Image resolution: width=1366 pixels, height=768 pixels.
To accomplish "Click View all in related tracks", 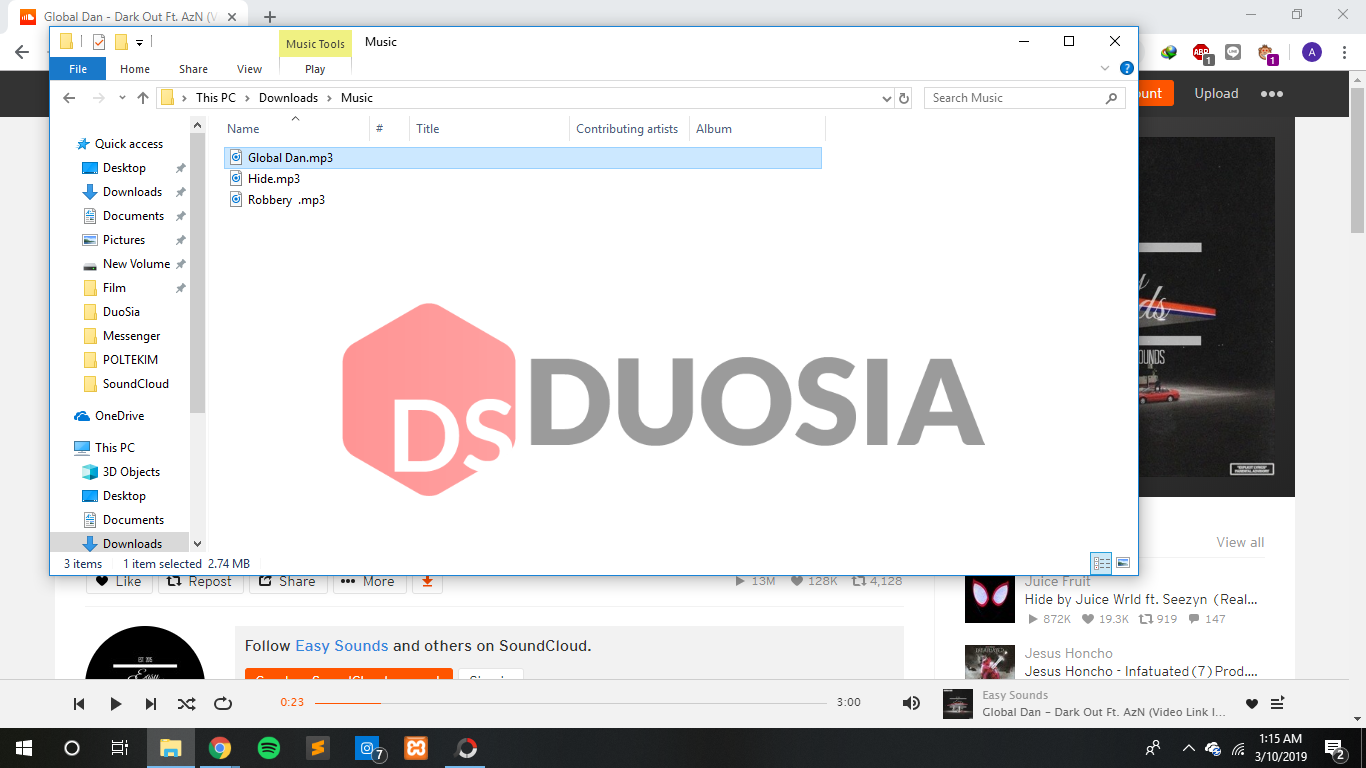I will pyautogui.click(x=1240, y=542).
